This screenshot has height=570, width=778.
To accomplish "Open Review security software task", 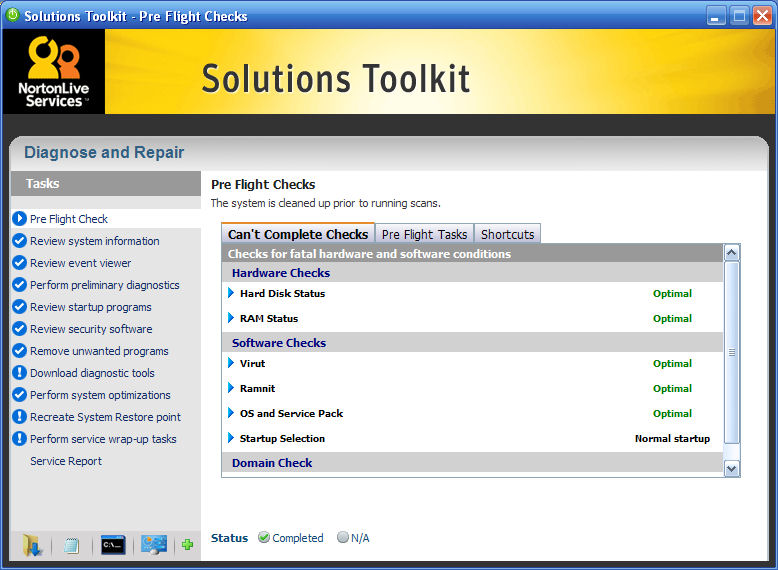I will click(x=91, y=329).
